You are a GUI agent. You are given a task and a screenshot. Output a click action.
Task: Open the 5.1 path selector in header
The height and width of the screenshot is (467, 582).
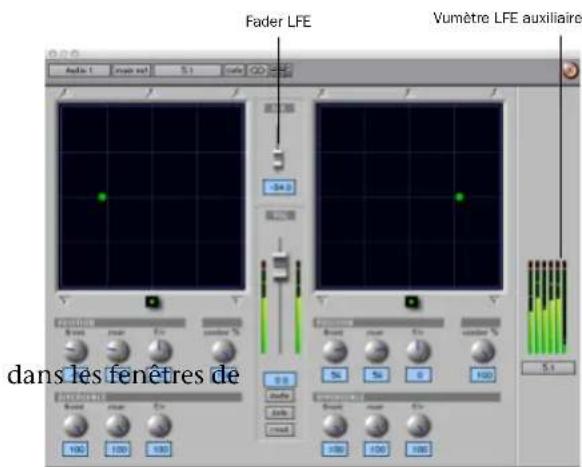(187, 70)
